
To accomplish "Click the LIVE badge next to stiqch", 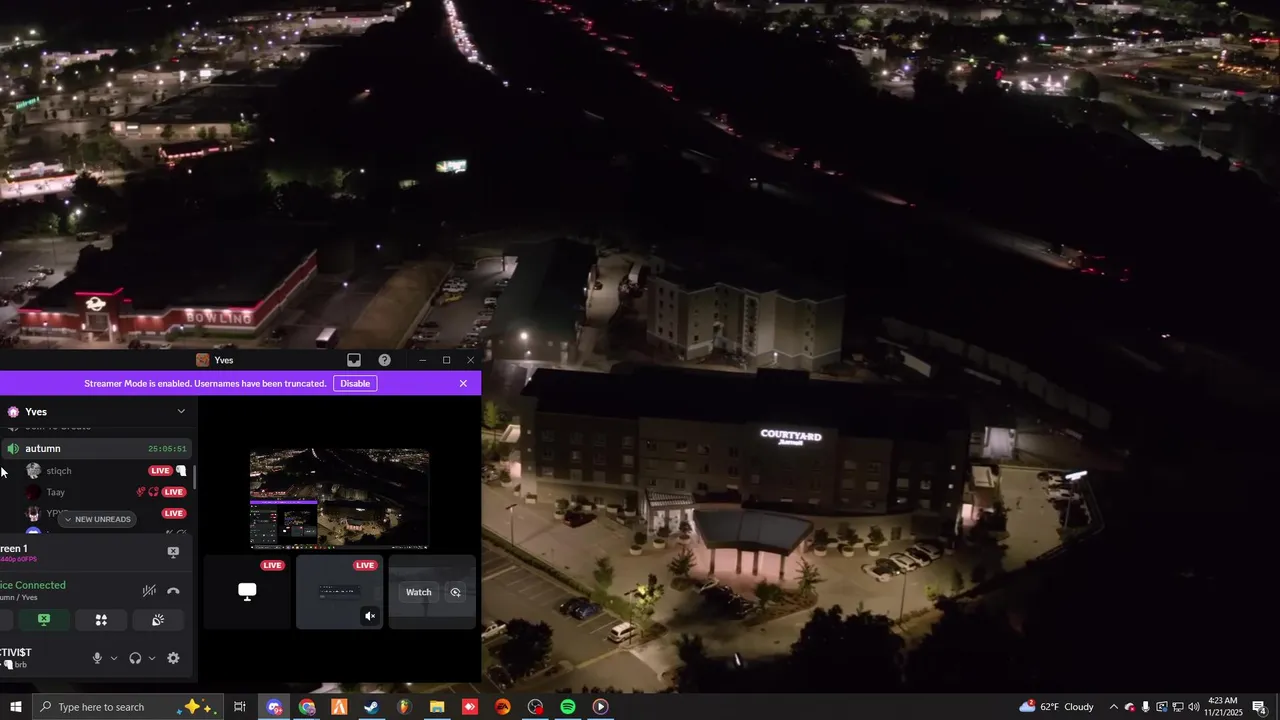I will 160,471.
